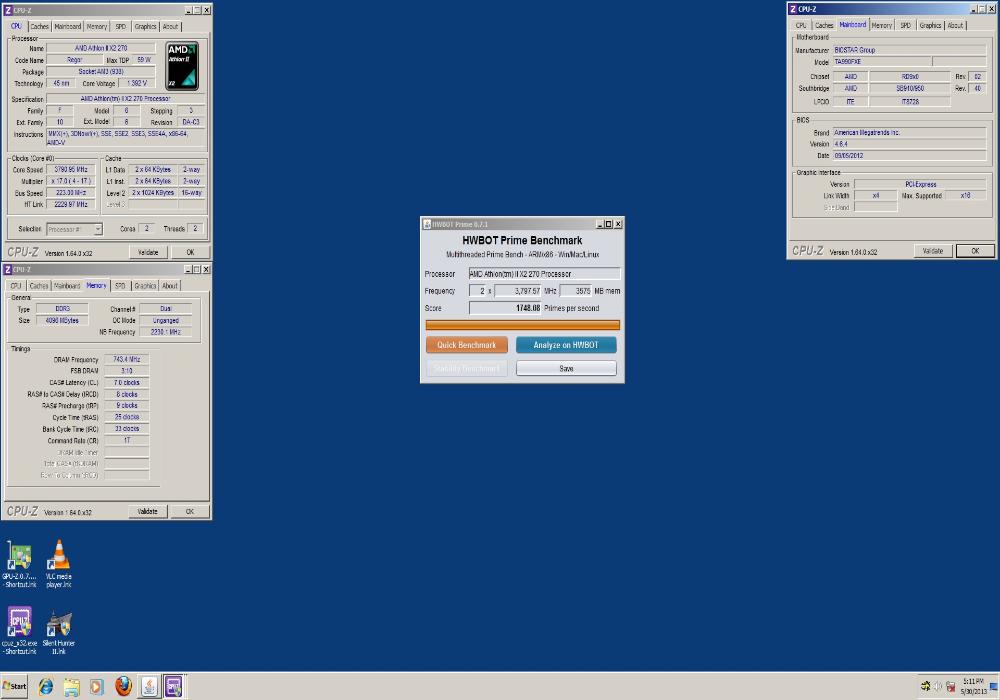Click the benchmark progress bar
The image size is (1000, 700).
522,325
